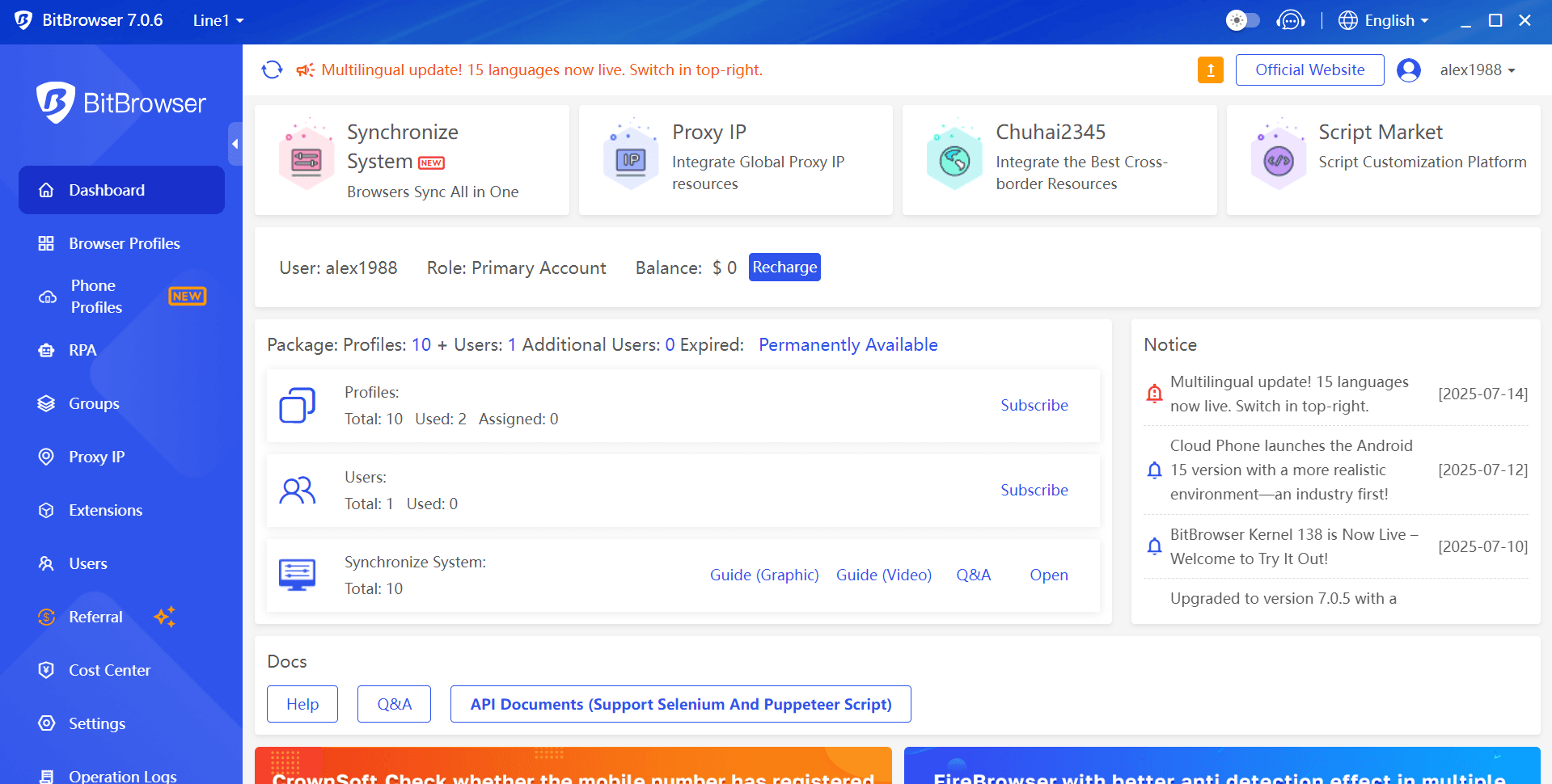Click the Cost Center shield icon
This screenshot has width=1552, height=784.
(46, 670)
